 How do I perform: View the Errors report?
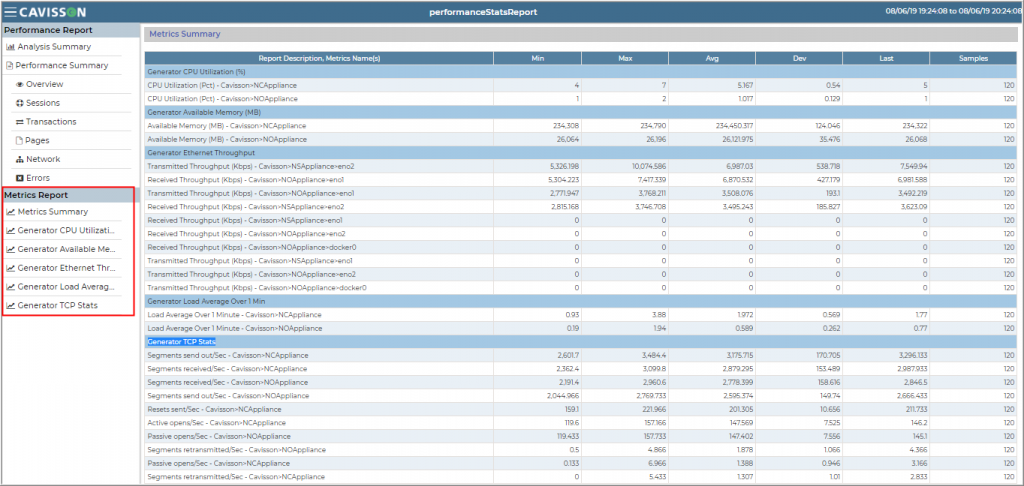click(x=38, y=178)
